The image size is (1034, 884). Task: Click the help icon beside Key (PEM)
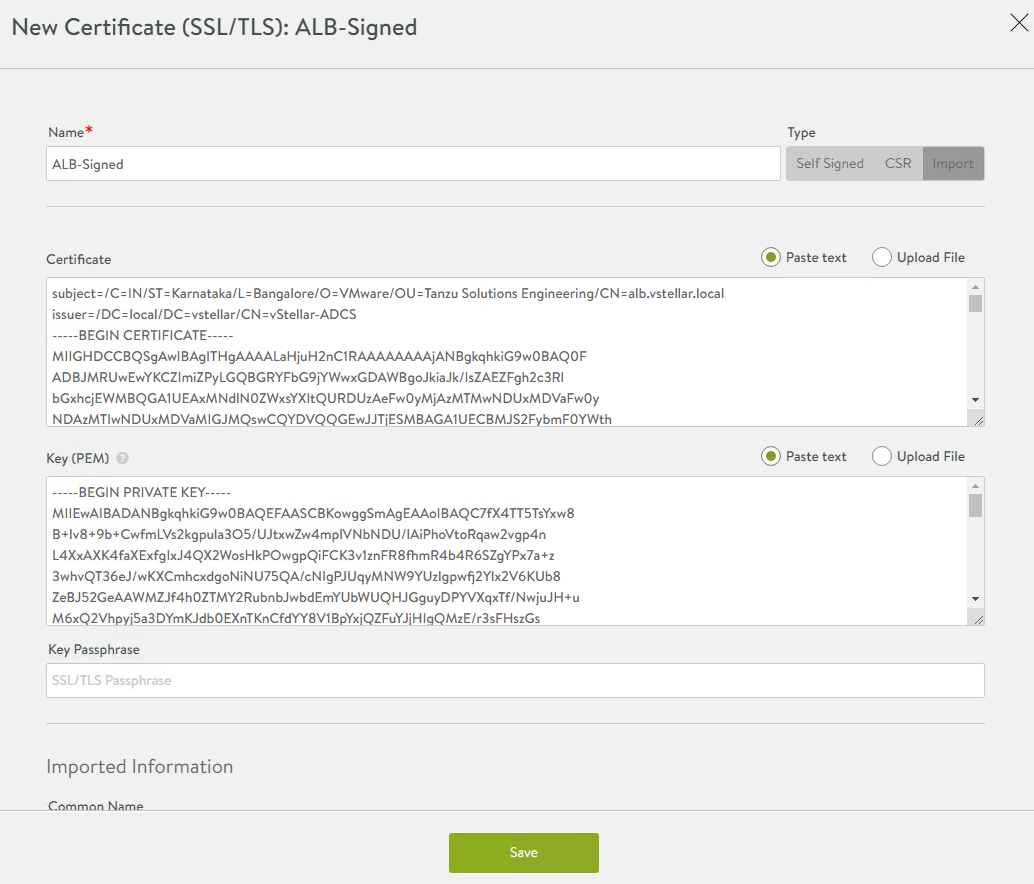click(122, 458)
